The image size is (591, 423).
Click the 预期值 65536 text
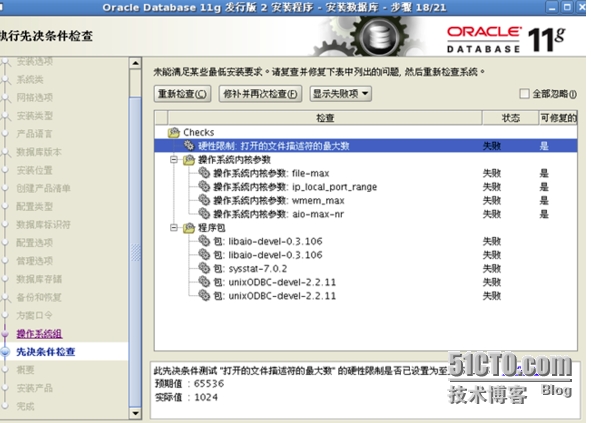tap(190, 383)
